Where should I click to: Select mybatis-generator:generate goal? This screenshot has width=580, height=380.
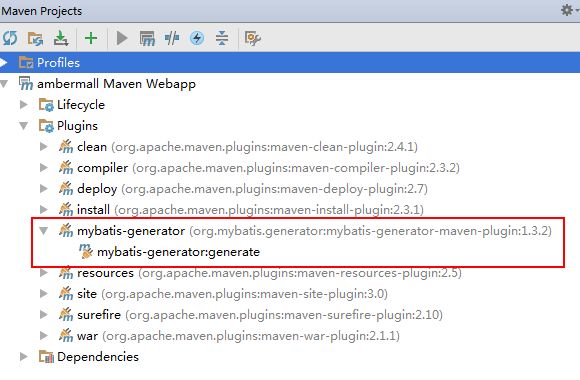click(x=178, y=252)
